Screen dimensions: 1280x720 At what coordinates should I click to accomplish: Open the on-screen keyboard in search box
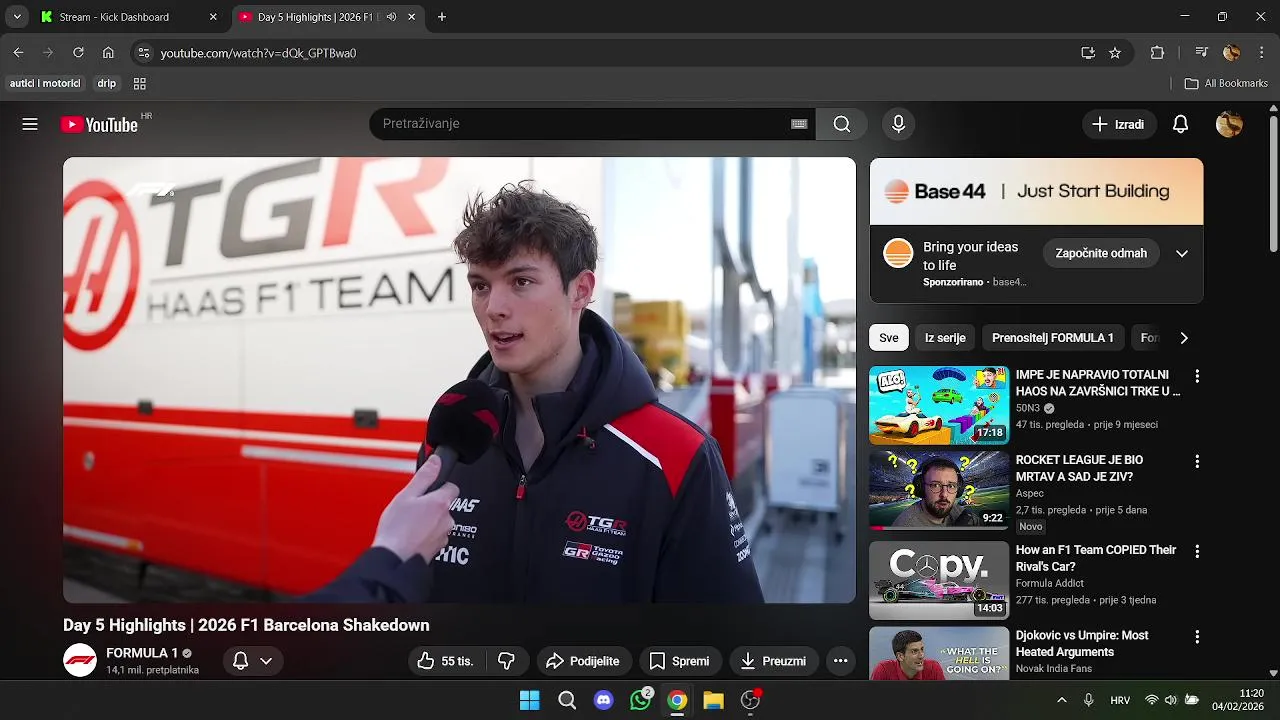click(799, 124)
